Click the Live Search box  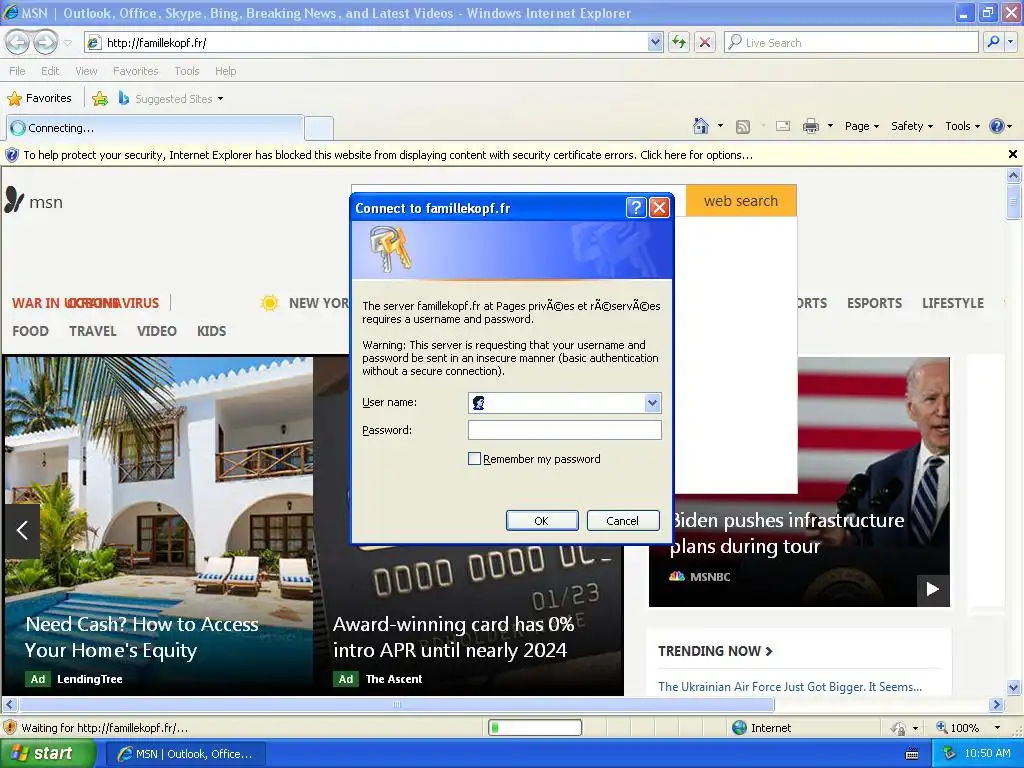tap(851, 42)
